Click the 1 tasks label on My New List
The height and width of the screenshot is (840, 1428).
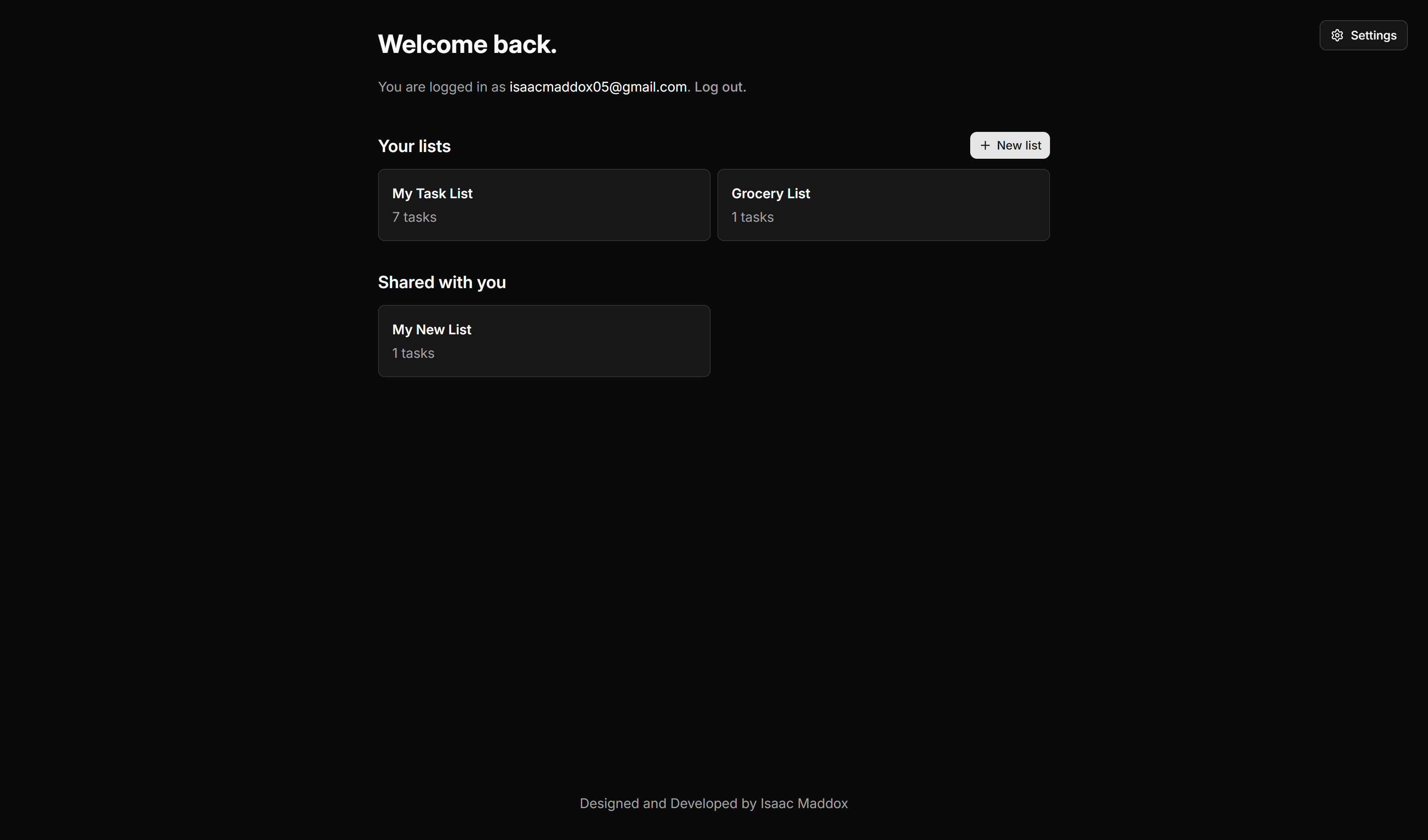[x=413, y=352]
